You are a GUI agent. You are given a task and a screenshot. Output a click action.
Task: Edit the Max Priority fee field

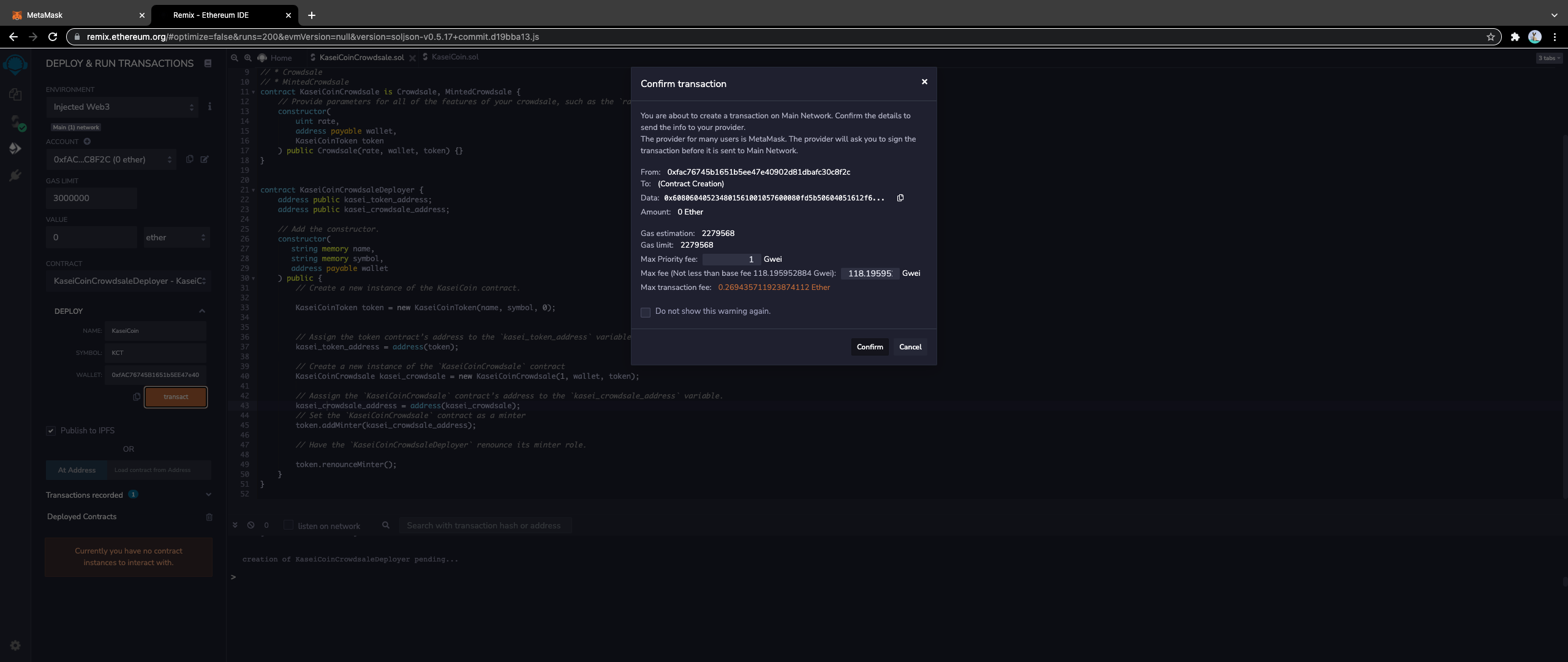pos(731,259)
